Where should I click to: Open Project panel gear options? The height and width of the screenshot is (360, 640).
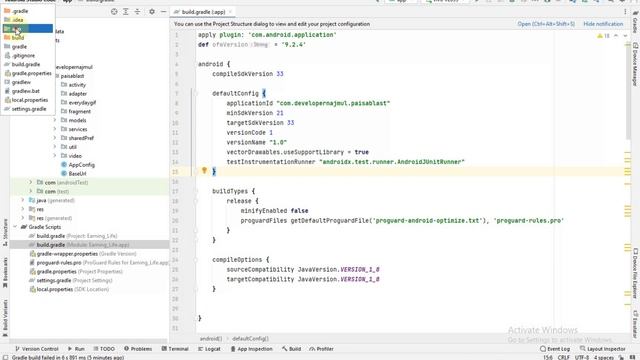click(152, 12)
